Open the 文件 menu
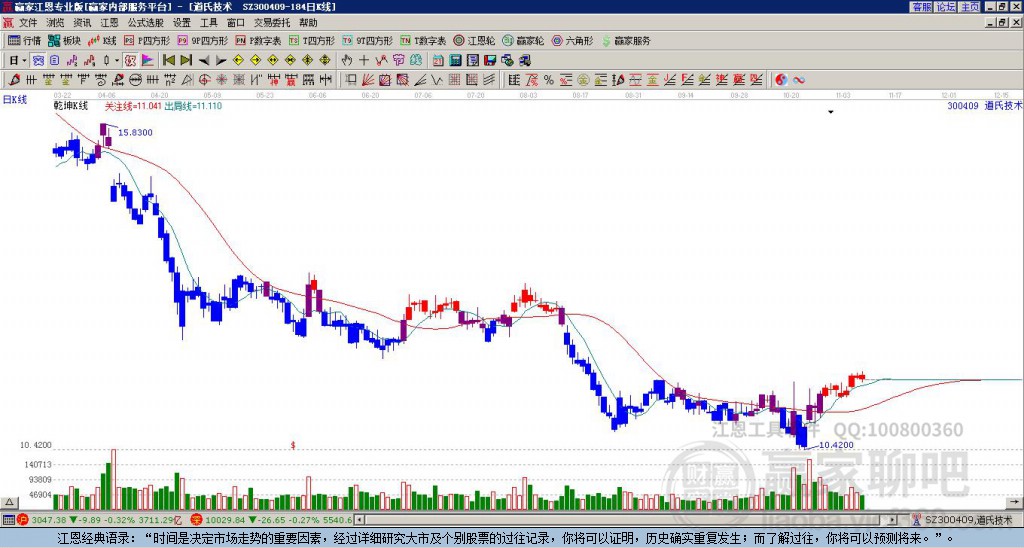 28,23
